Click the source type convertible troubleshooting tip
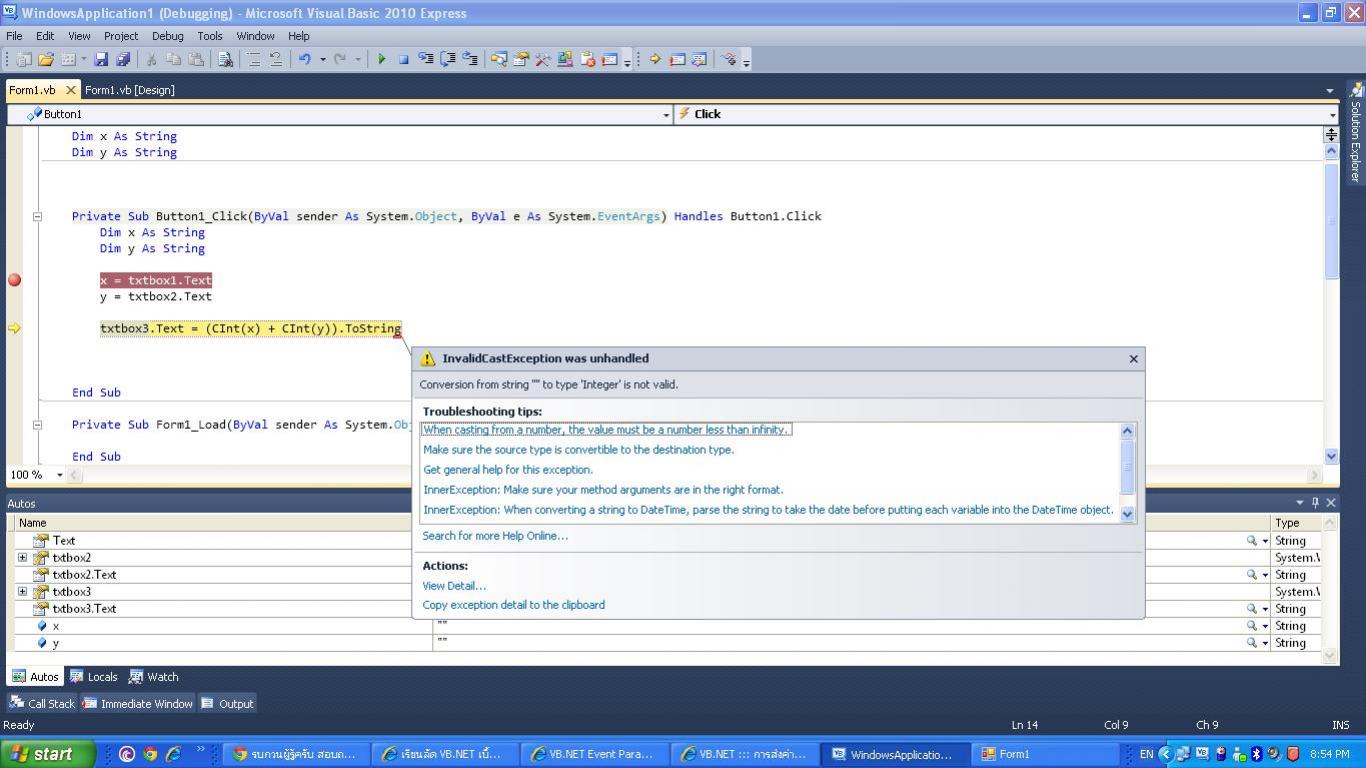This screenshot has height=768, width=1366. tap(579, 450)
